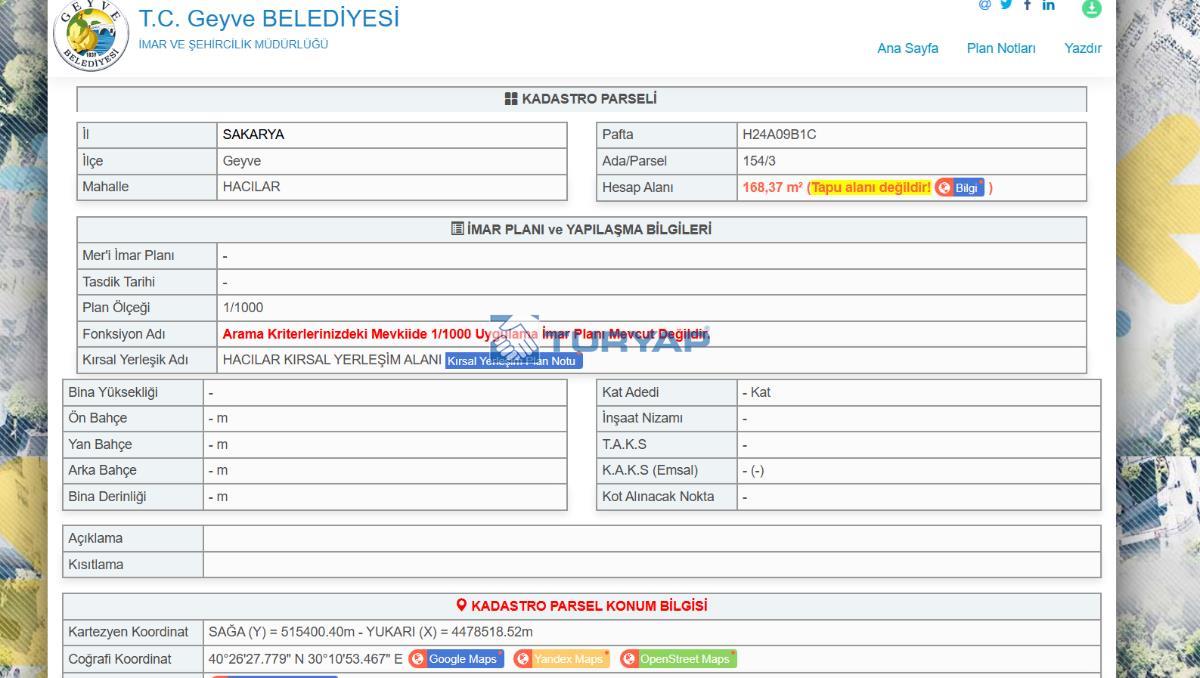
Task: Open Kırsal Yerleşim Plan Notu button
Action: pyautogui.click(x=513, y=361)
